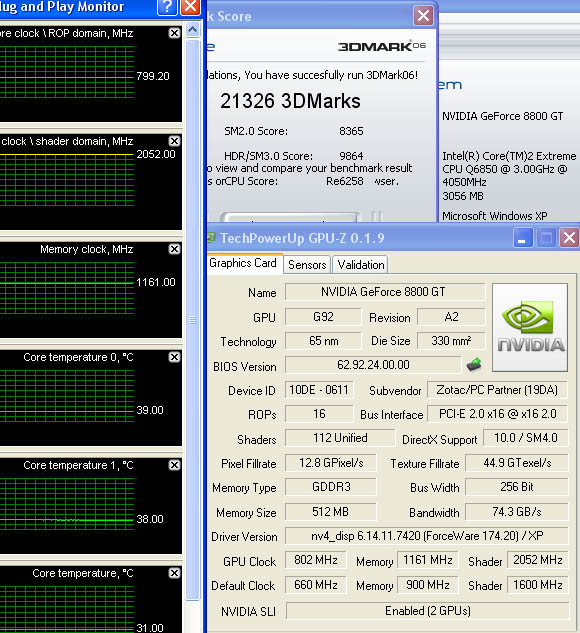Select the Graphics Card tab
Screen dimensions: 580x633
click(243, 263)
